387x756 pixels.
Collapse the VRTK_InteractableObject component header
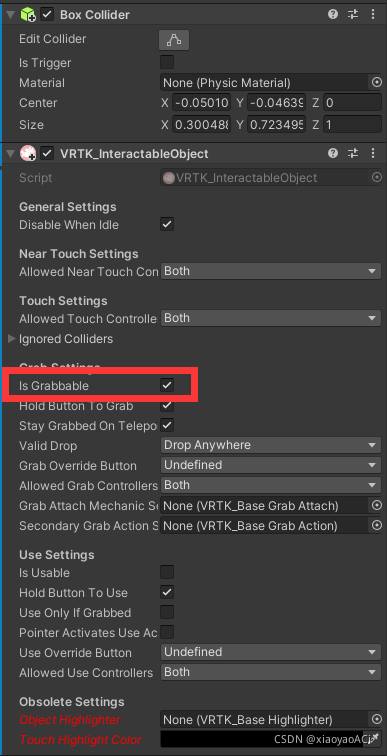[x=11, y=154]
